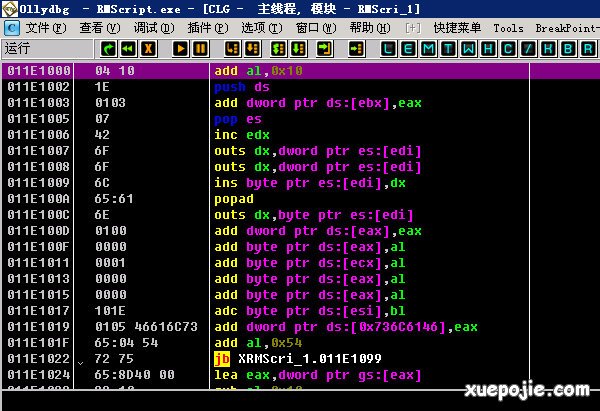The height and width of the screenshot is (411, 600).
Task: Click the 运行 status label
Action: point(17,49)
